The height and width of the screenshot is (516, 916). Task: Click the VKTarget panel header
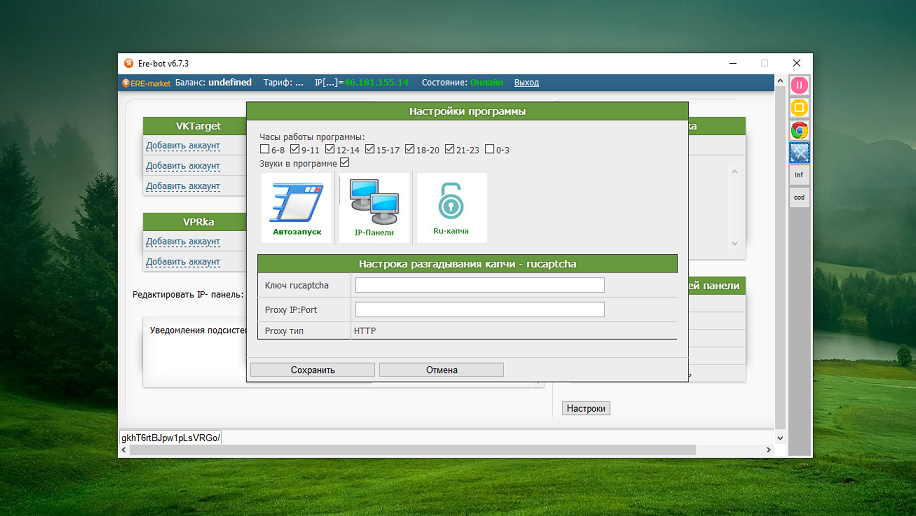pos(195,126)
